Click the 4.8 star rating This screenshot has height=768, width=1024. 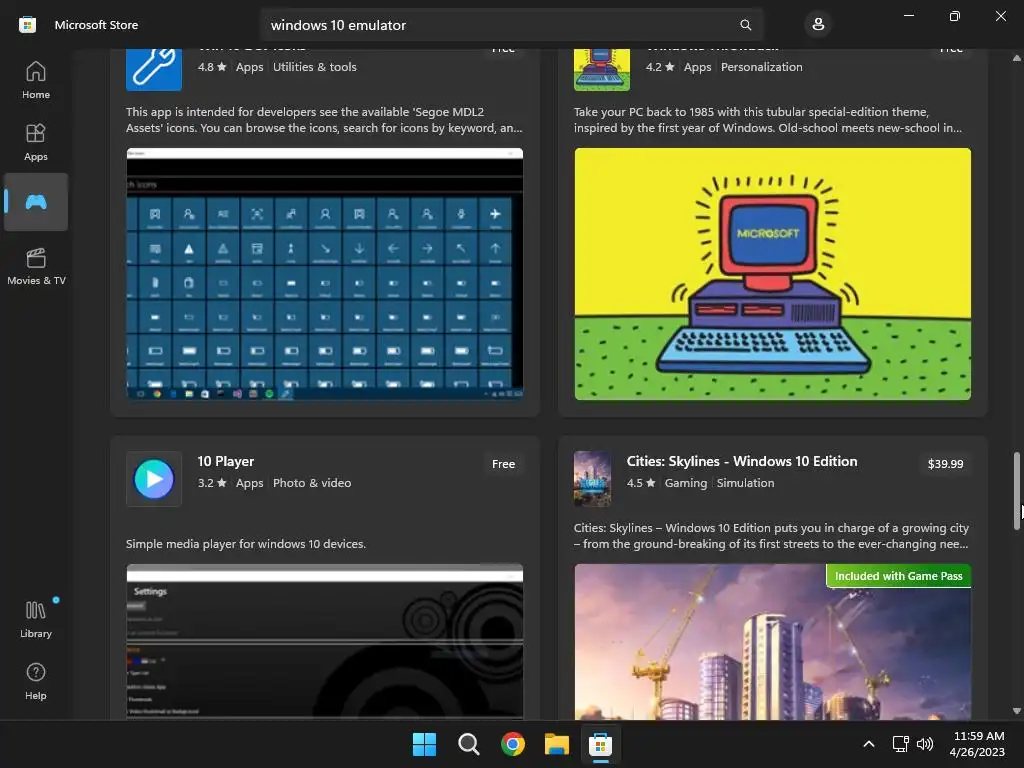point(212,67)
